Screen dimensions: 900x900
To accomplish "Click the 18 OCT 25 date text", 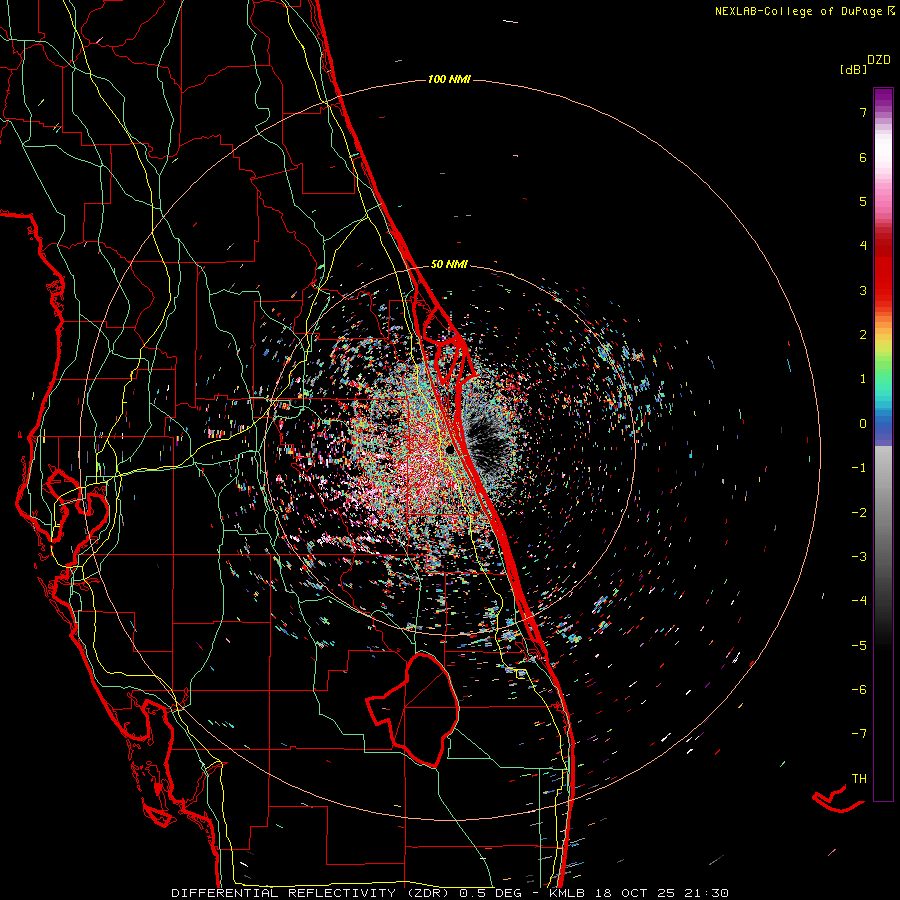I will click(x=634, y=893).
